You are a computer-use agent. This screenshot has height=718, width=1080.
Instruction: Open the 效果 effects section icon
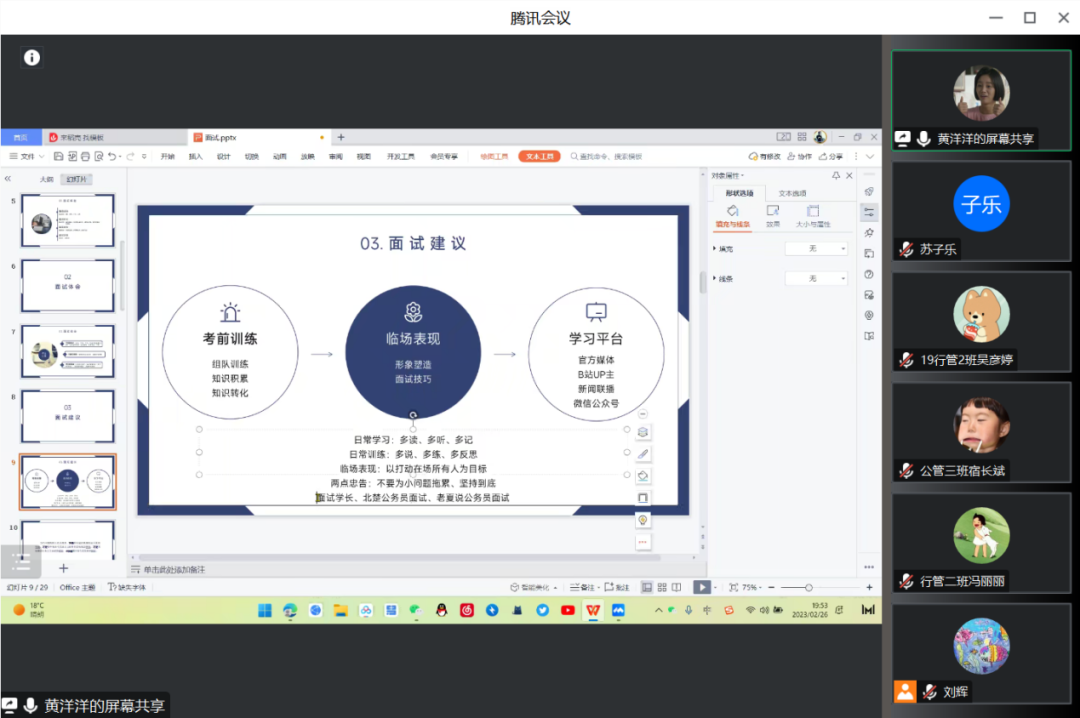pos(772,217)
